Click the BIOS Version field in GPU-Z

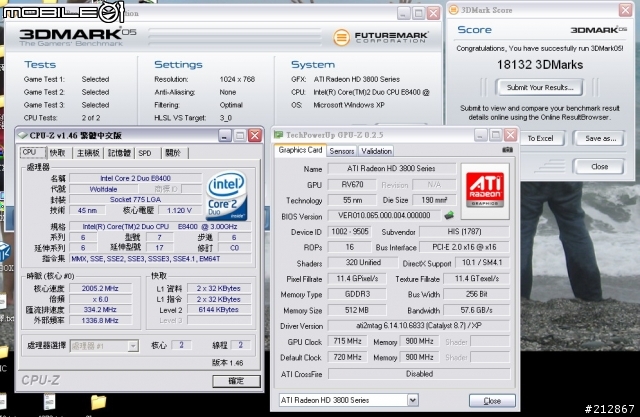(384, 215)
